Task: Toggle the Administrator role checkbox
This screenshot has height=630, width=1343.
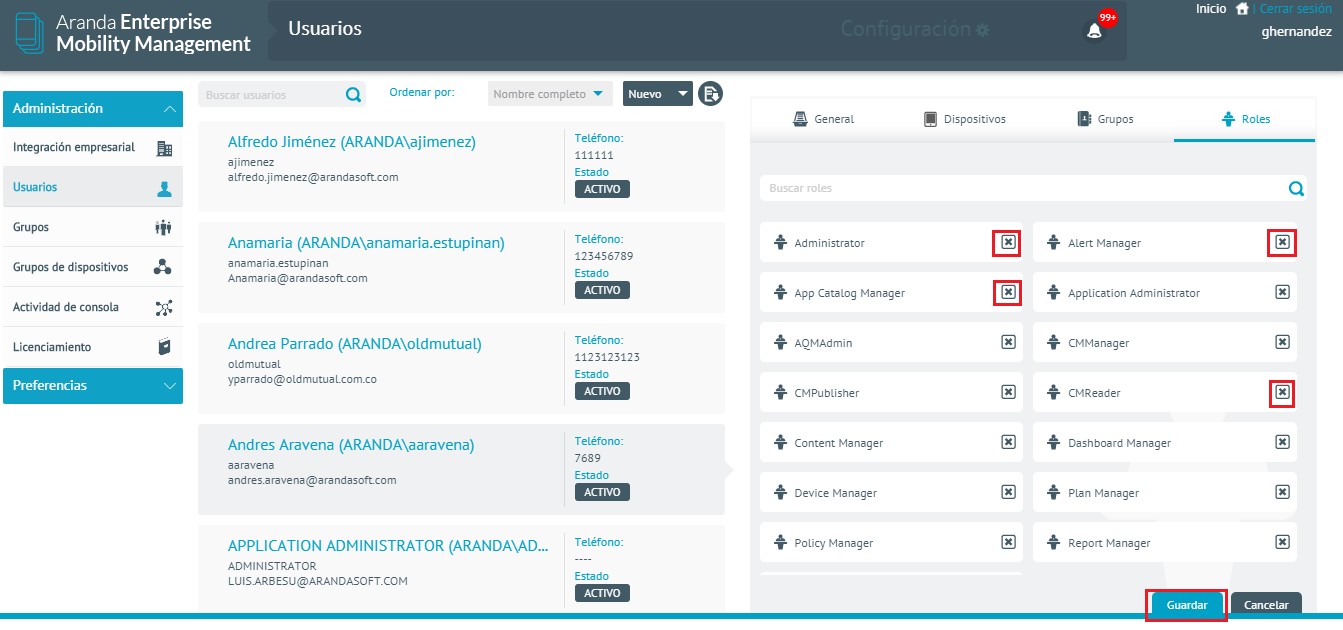Action: point(1008,243)
